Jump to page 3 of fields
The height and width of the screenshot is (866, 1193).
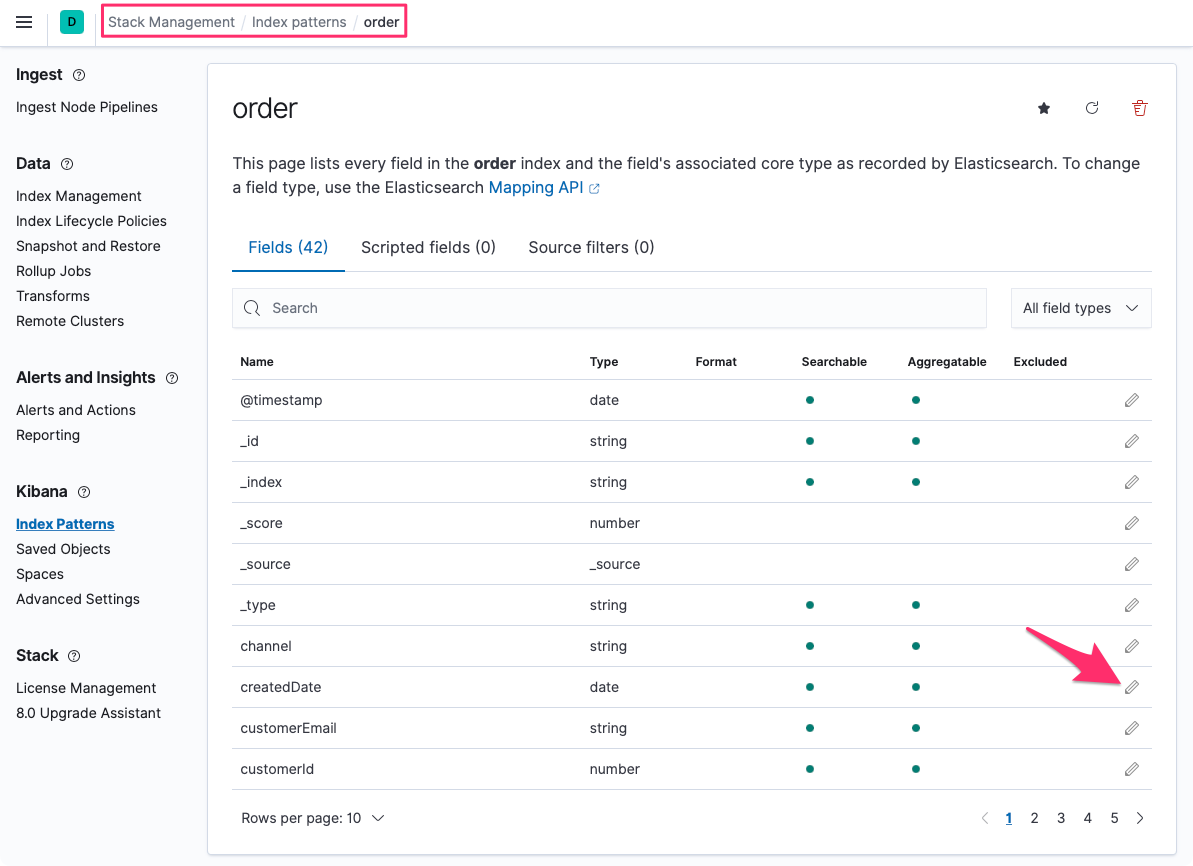click(x=1061, y=818)
